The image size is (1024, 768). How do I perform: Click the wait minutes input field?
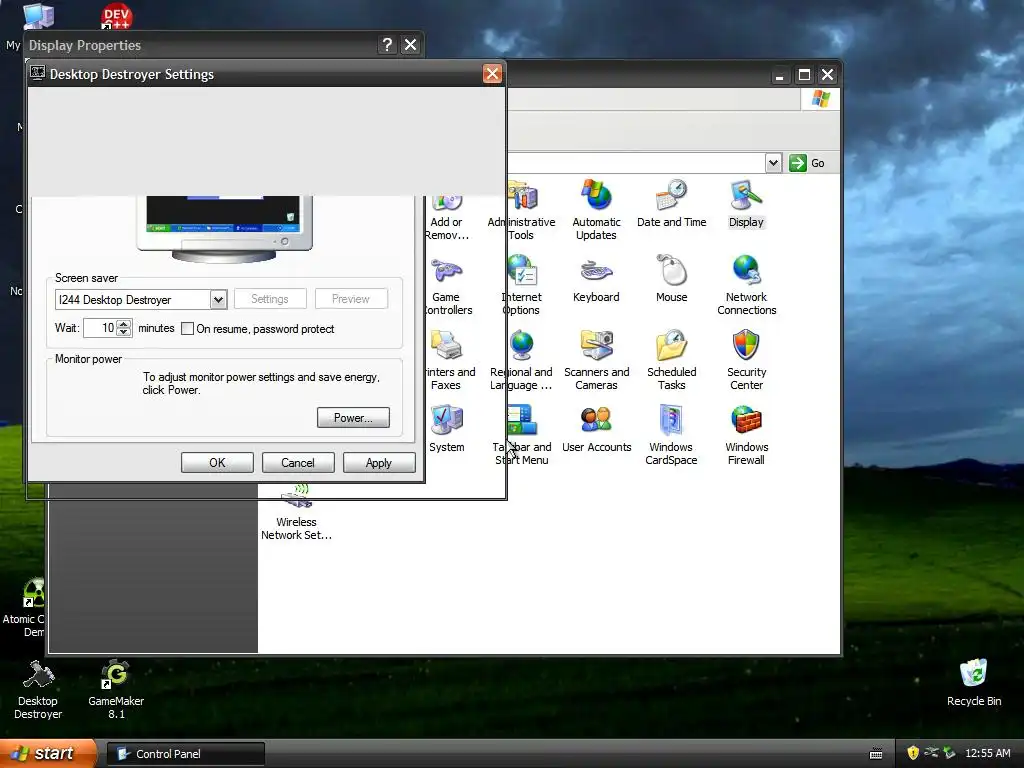[100, 328]
